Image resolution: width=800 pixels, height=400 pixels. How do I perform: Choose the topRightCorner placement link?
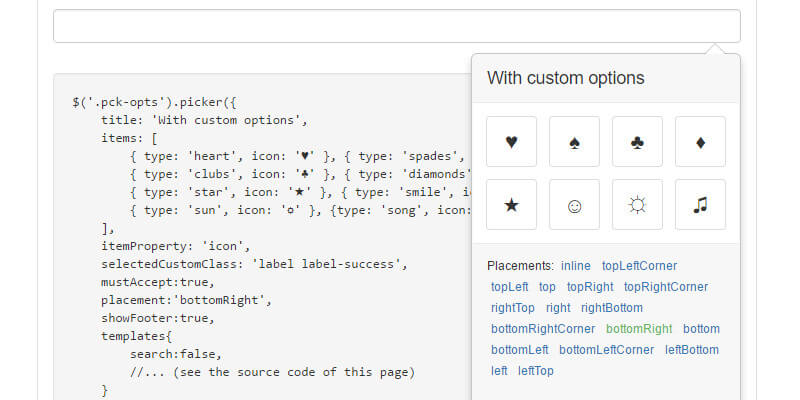pyautogui.click(x=666, y=287)
